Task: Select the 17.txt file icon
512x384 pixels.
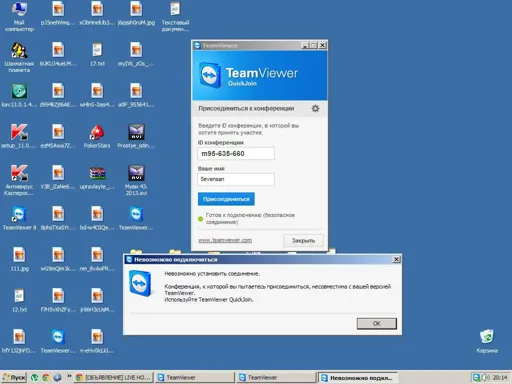Action: tap(97, 54)
